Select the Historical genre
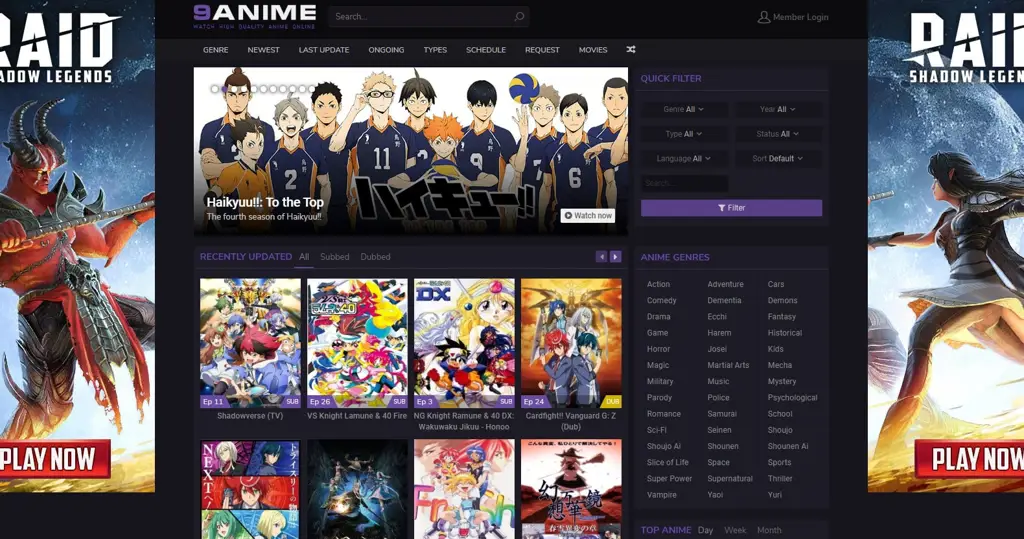Viewport: 1024px width, 539px height. click(x=784, y=333)
